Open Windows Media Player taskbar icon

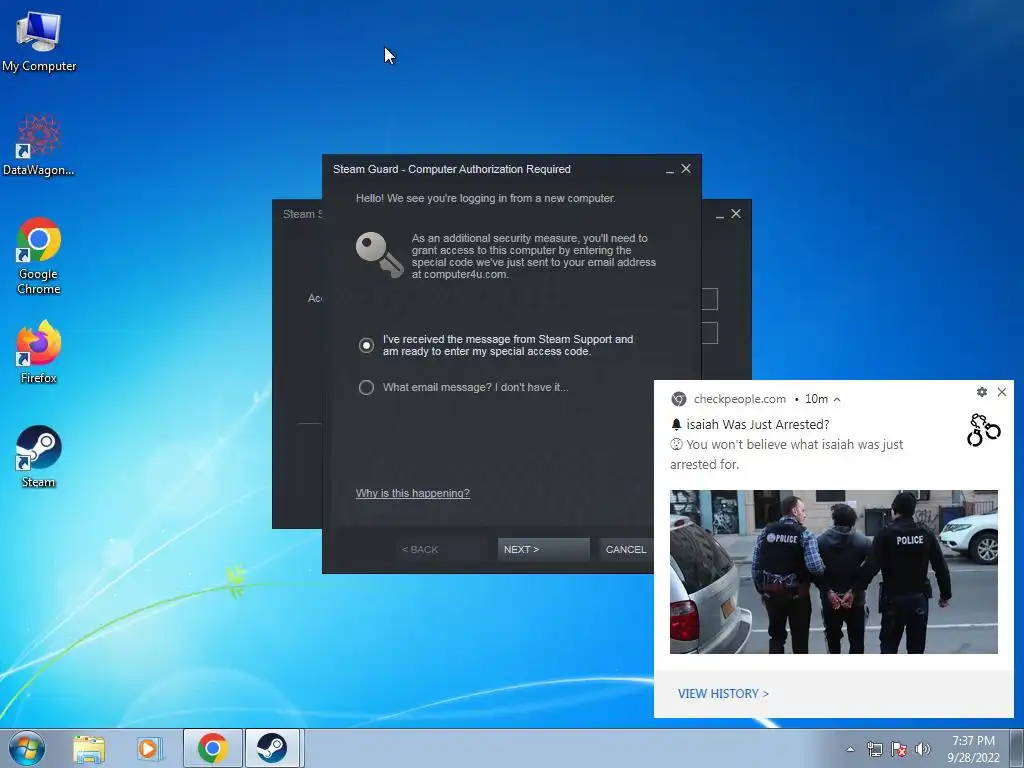point(150,749)
